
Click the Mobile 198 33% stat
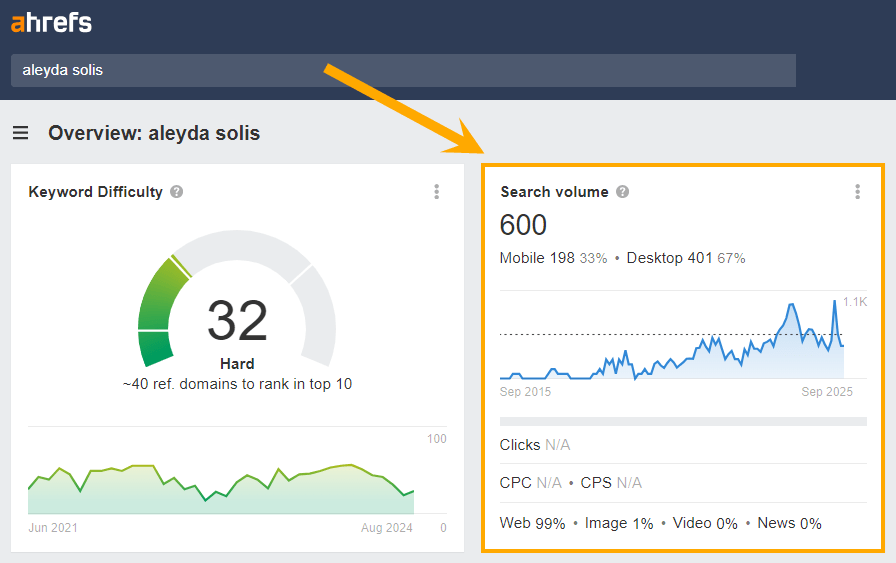point(553,258)
